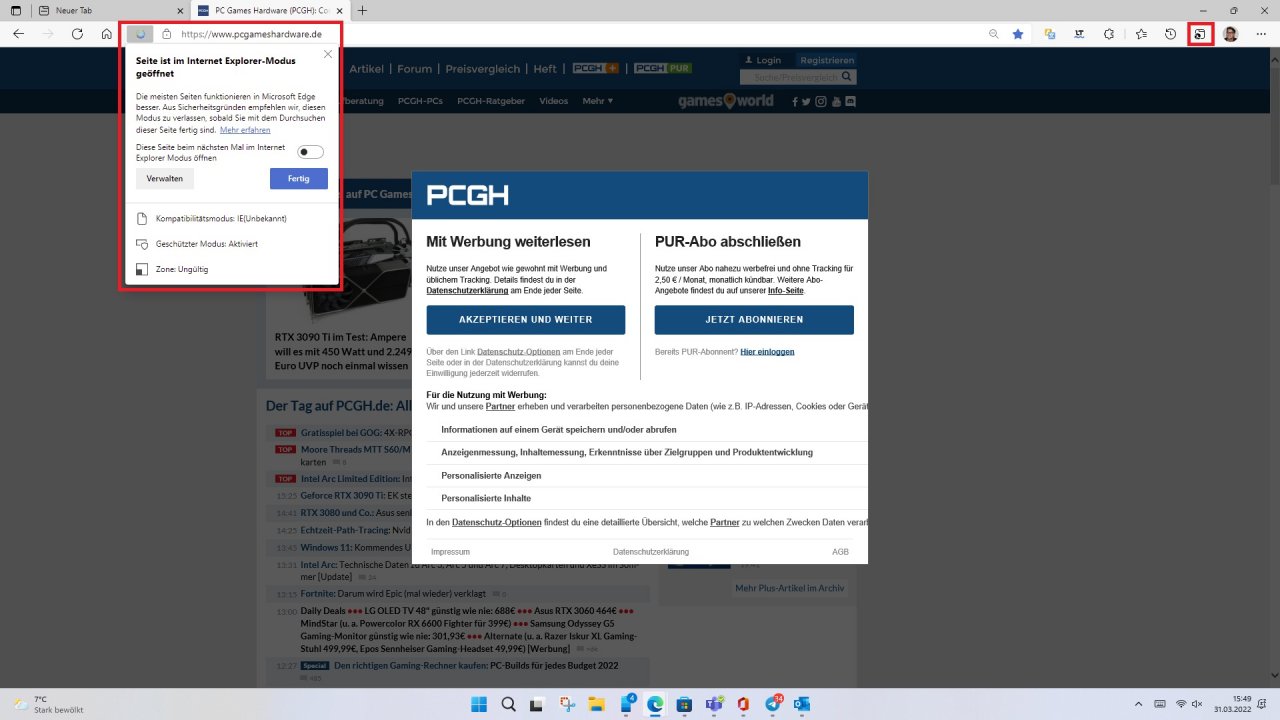Open the Forum menu item

[x=415, y=69]
